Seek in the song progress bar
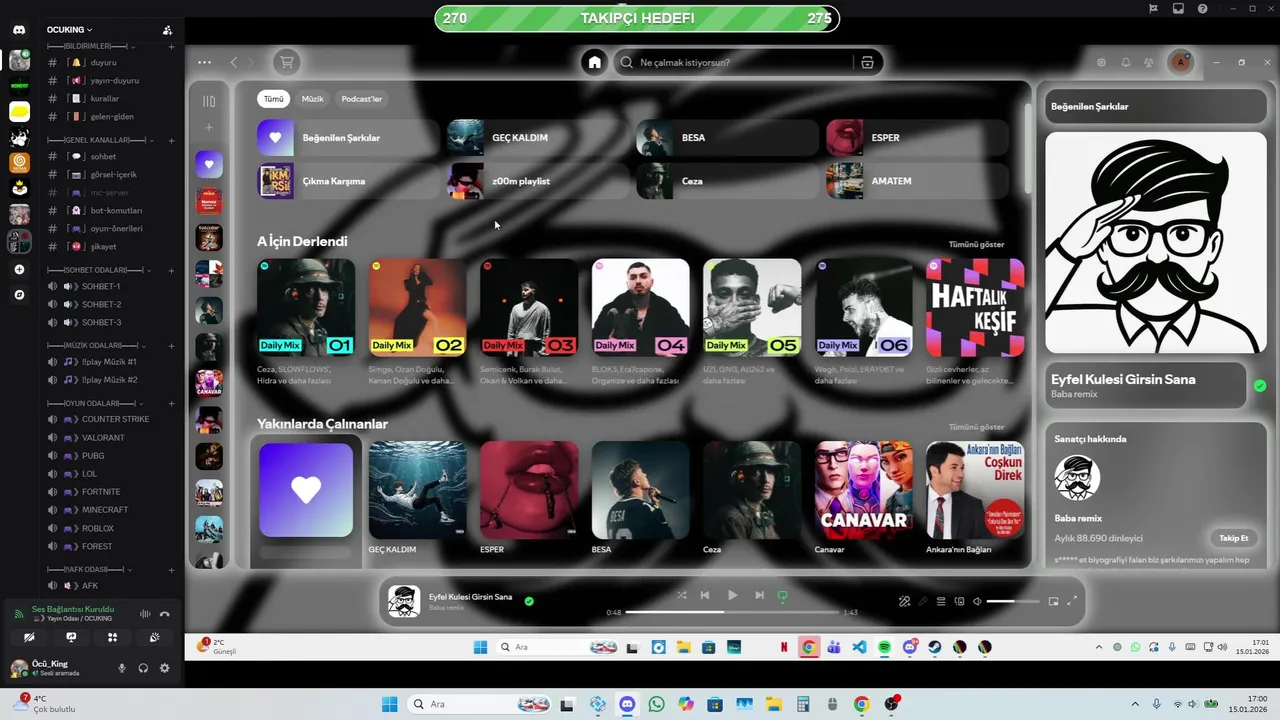Screen dimensions: 1280x720 732,612
